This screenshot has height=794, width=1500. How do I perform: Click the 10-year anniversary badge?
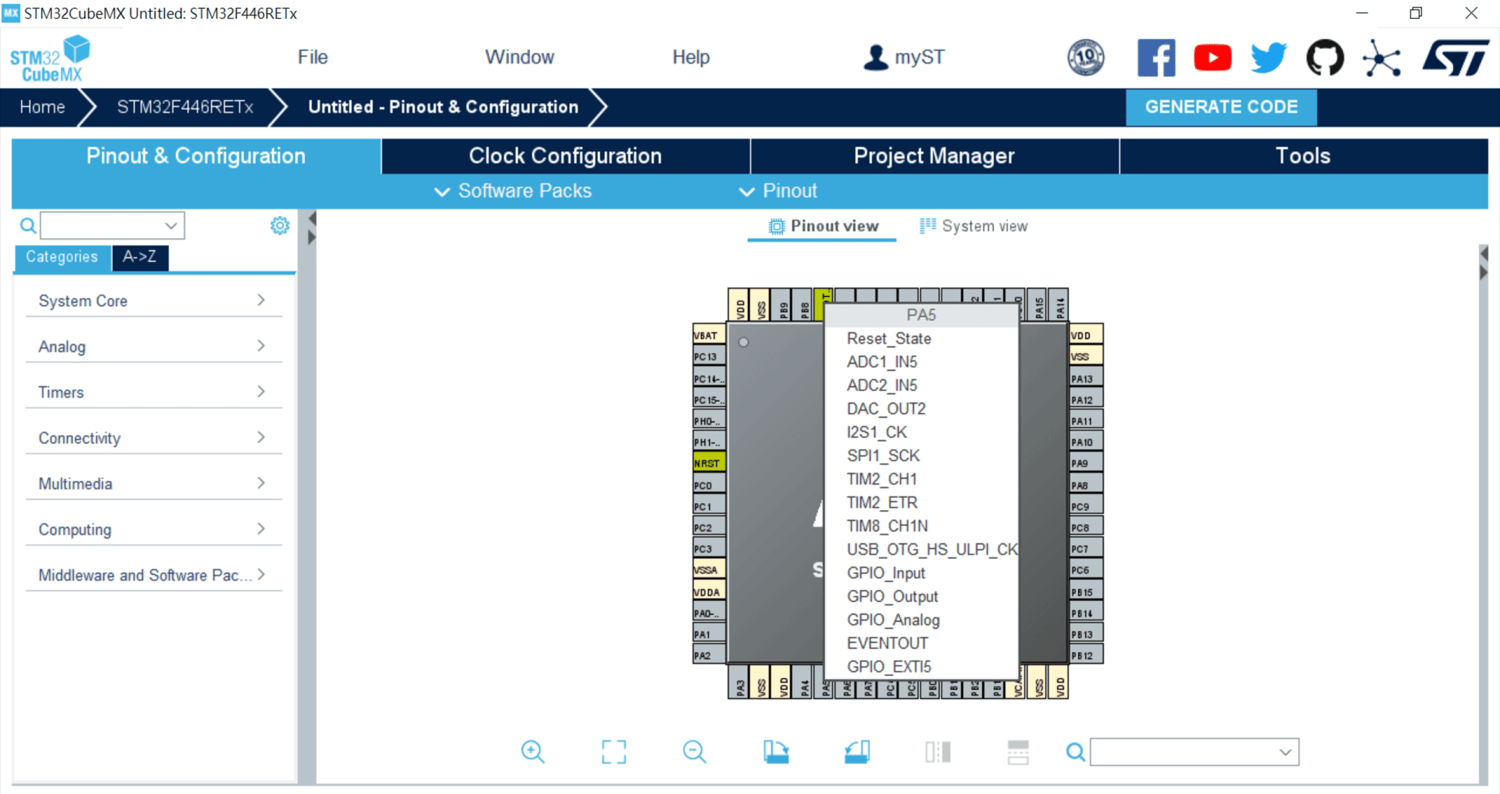(x=1086, y=58)
